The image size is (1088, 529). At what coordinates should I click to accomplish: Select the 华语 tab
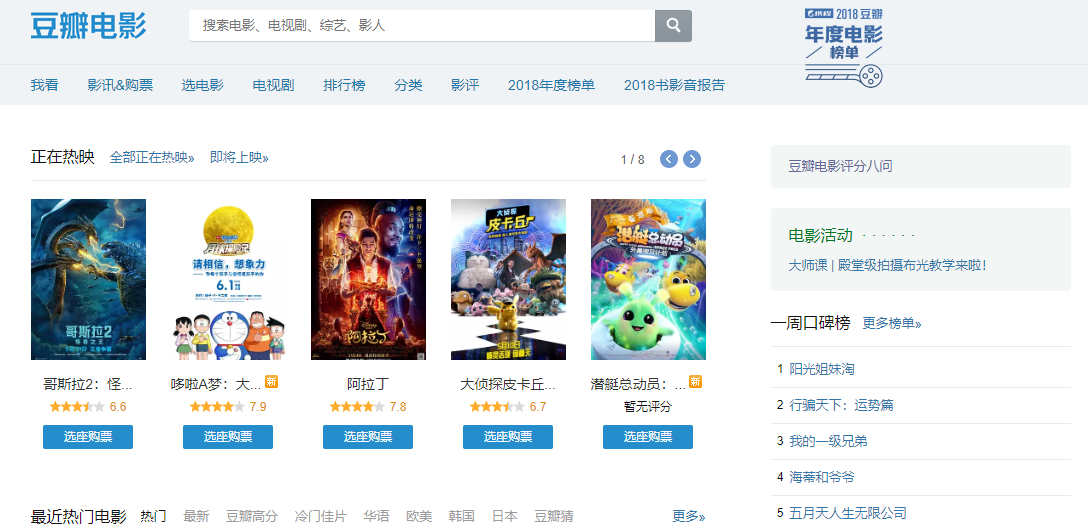tap(377, 517)
